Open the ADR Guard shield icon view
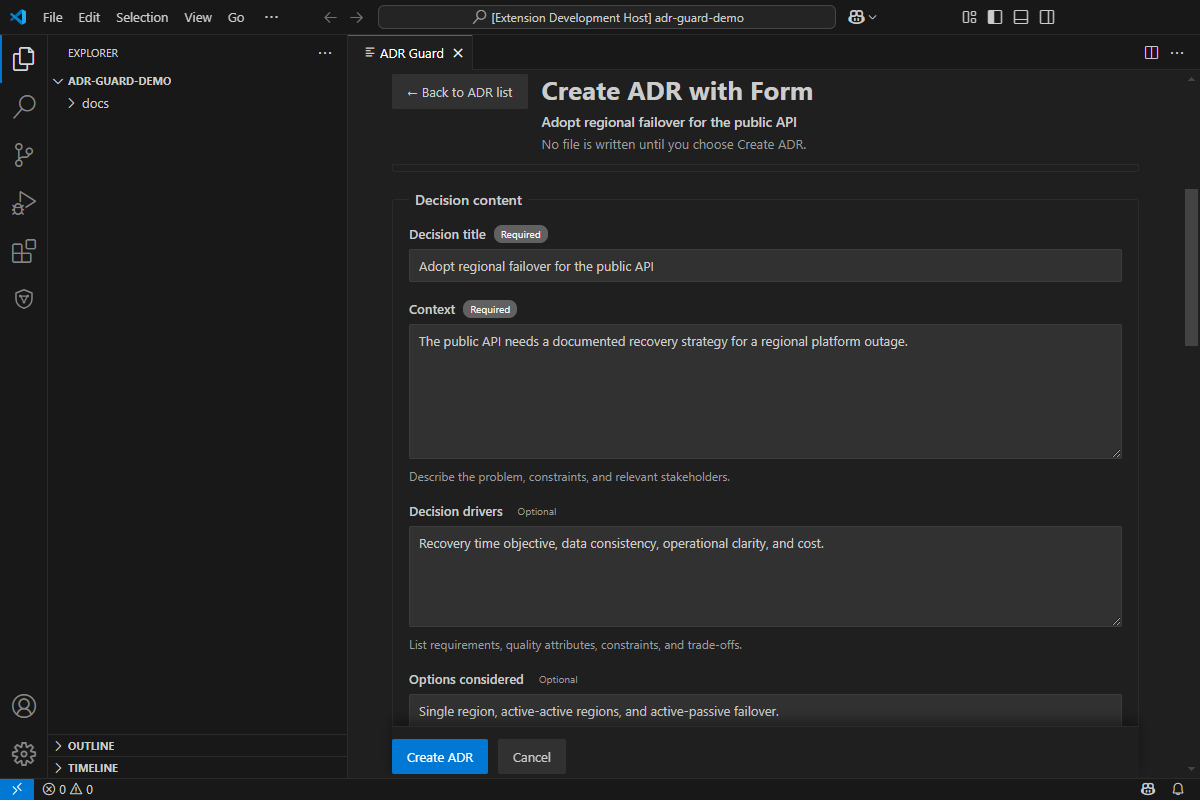1200x800 pixels. pos(24,299)
